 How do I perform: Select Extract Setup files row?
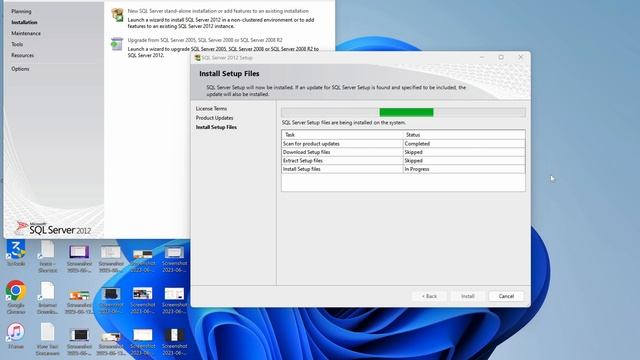pos(403,161)
